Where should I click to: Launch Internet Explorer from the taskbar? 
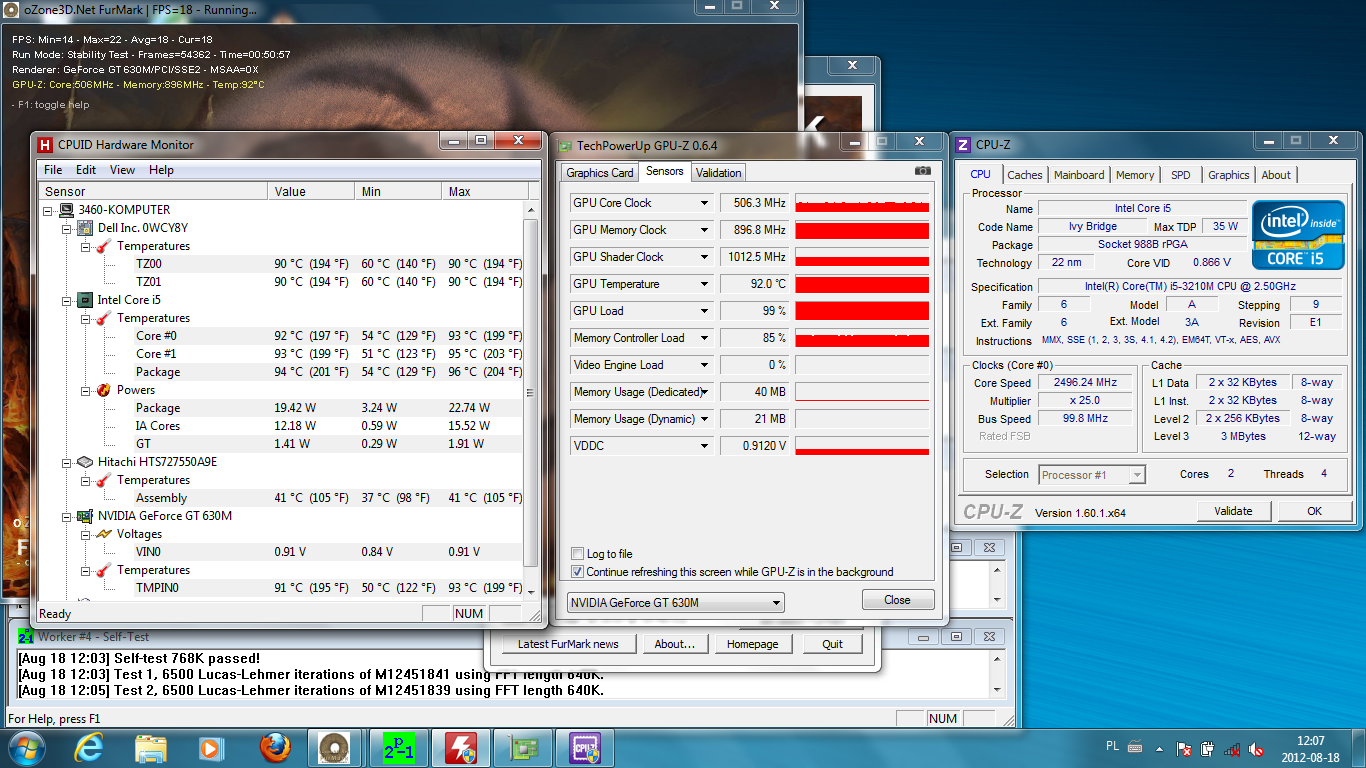[x=88, y=748]
